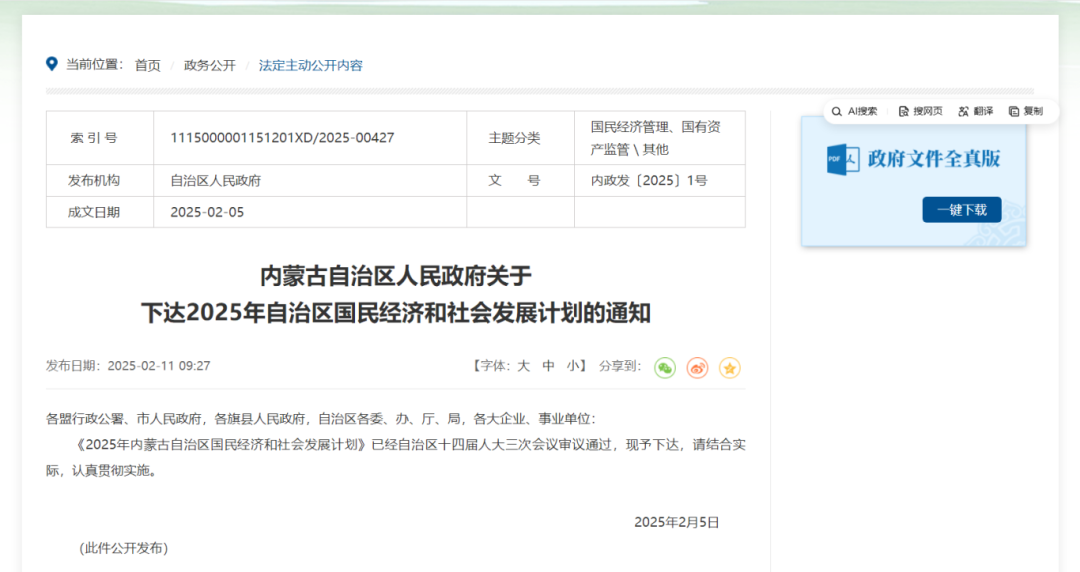Viewport: 1080px width, 572px height.
Task: Click the QQ Zone star share icon
Action: (730, 368)
